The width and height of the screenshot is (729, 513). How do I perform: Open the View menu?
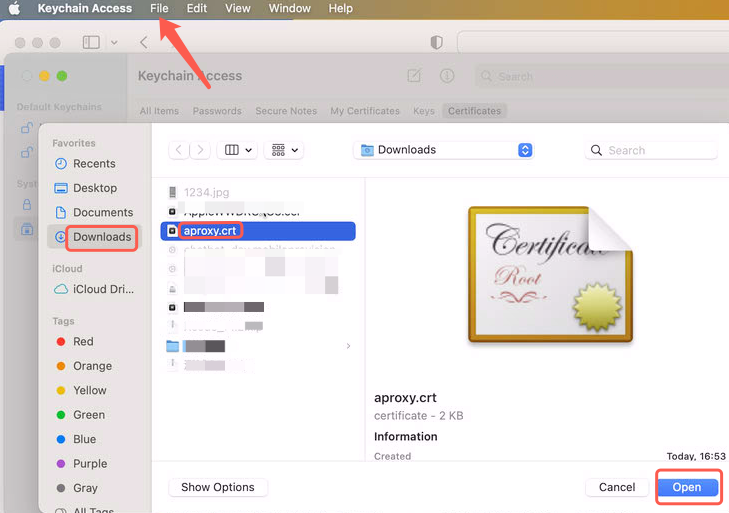click(x=238, y=8)
